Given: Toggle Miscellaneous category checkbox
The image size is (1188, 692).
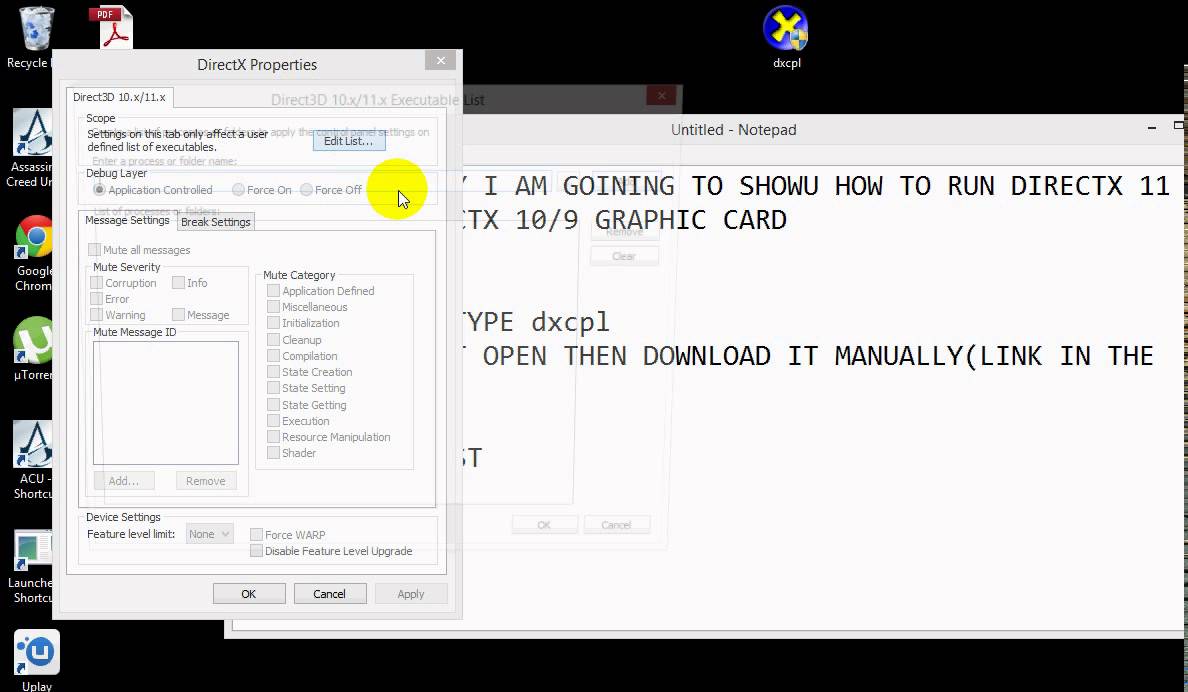Looking at the screenshot, I should [x=274, y=306].
